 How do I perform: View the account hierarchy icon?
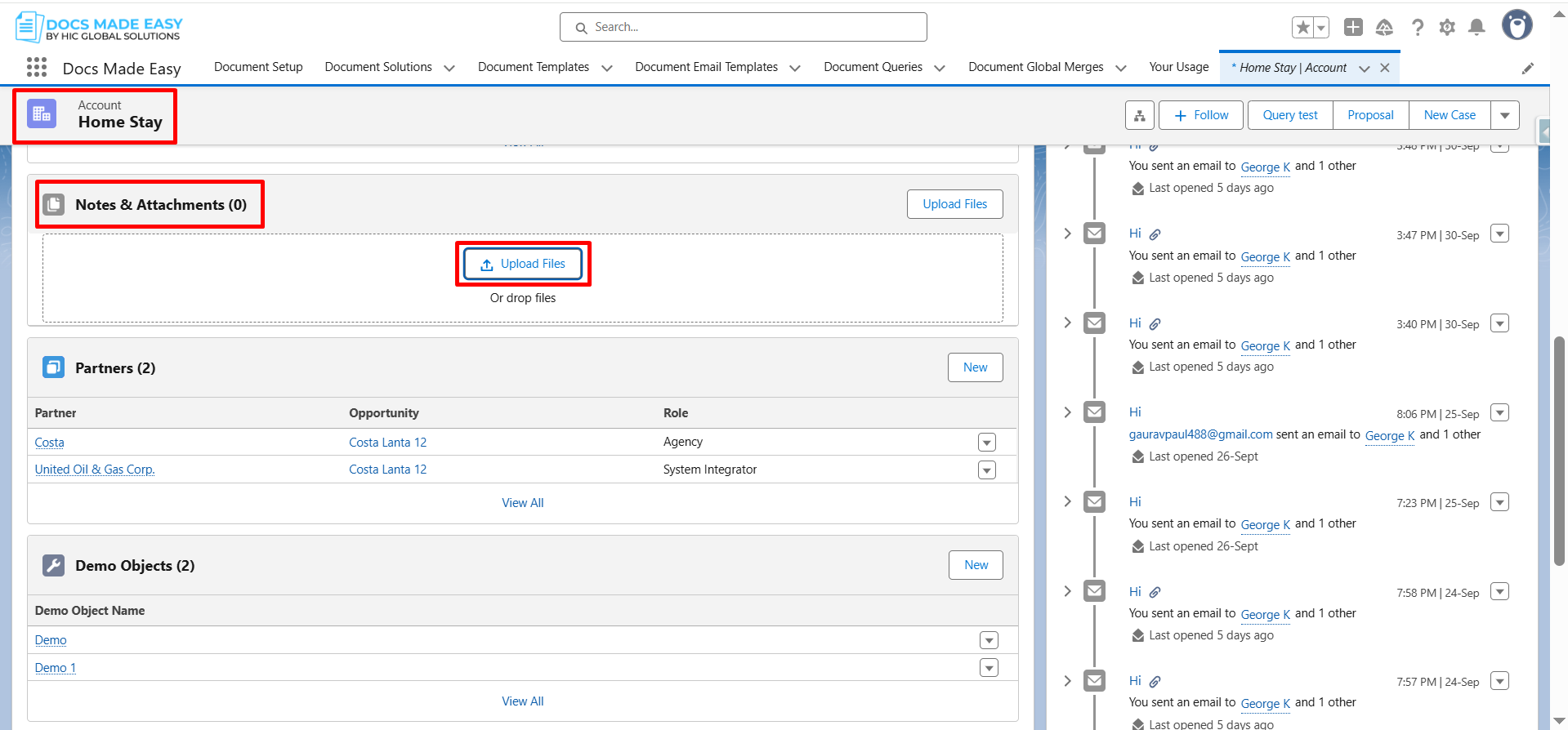(x=1139, y=115)
